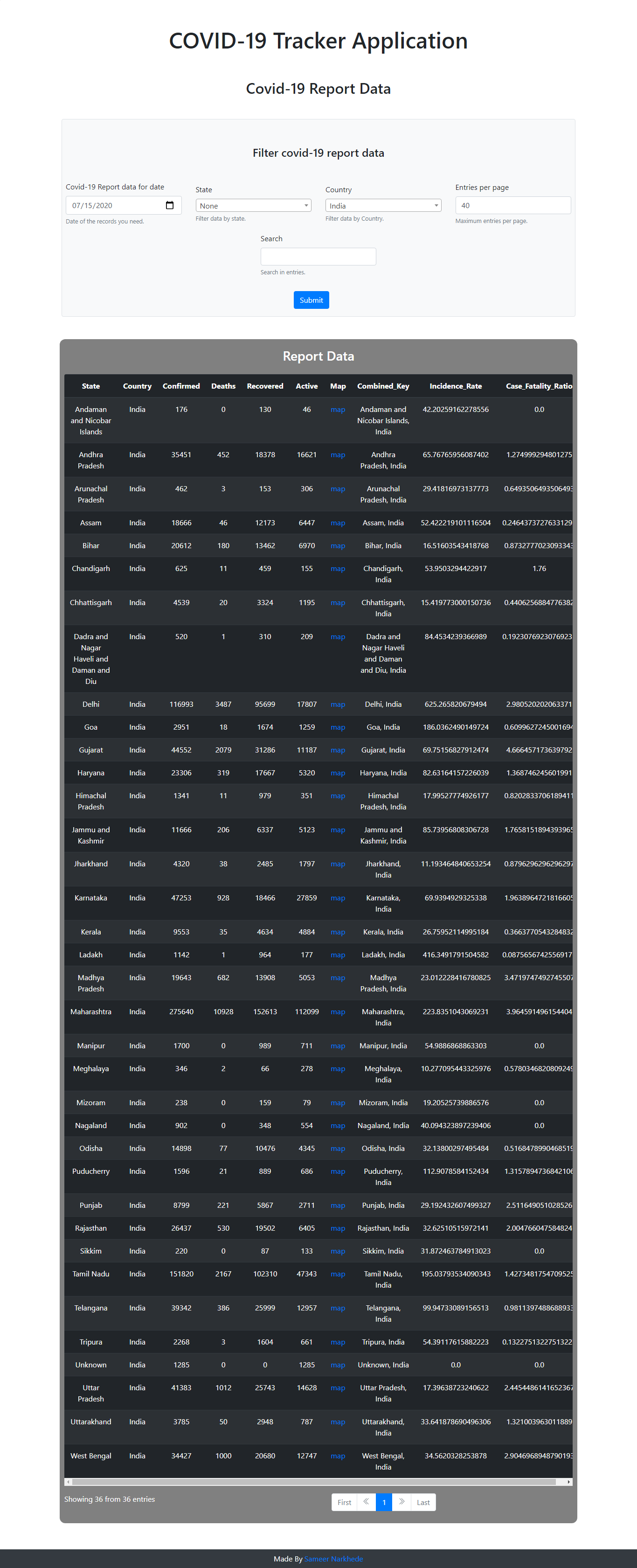
Task: Open map link for Chhattisgarh row
Action: pyautogui.click(x=338, y=603)
